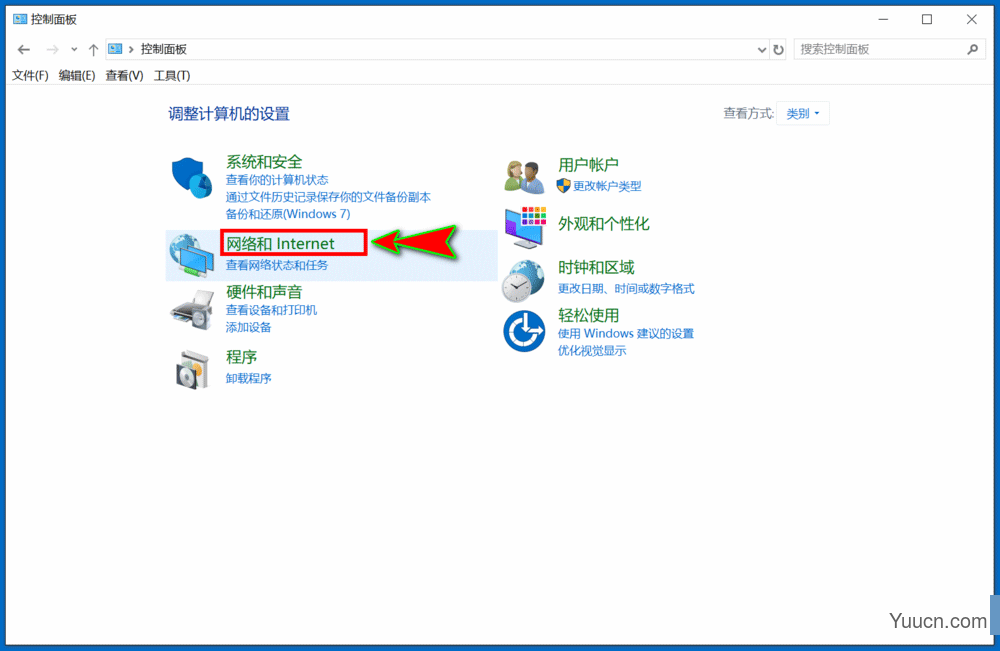
Task: Open 用户帐户 category link
Action: (588, 165)
